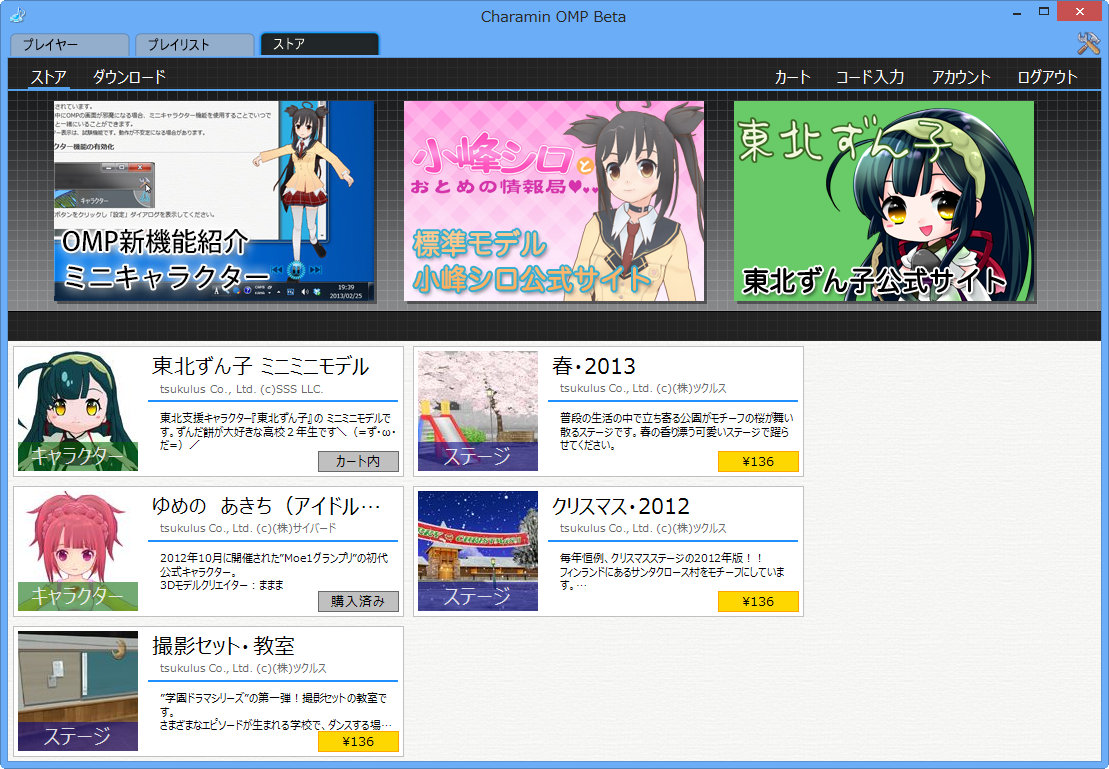The height and width of the screenshot is (769, 1109).
Task: Click the 撮影セット・教室 stage thumbnail
Action: point(78,691)
